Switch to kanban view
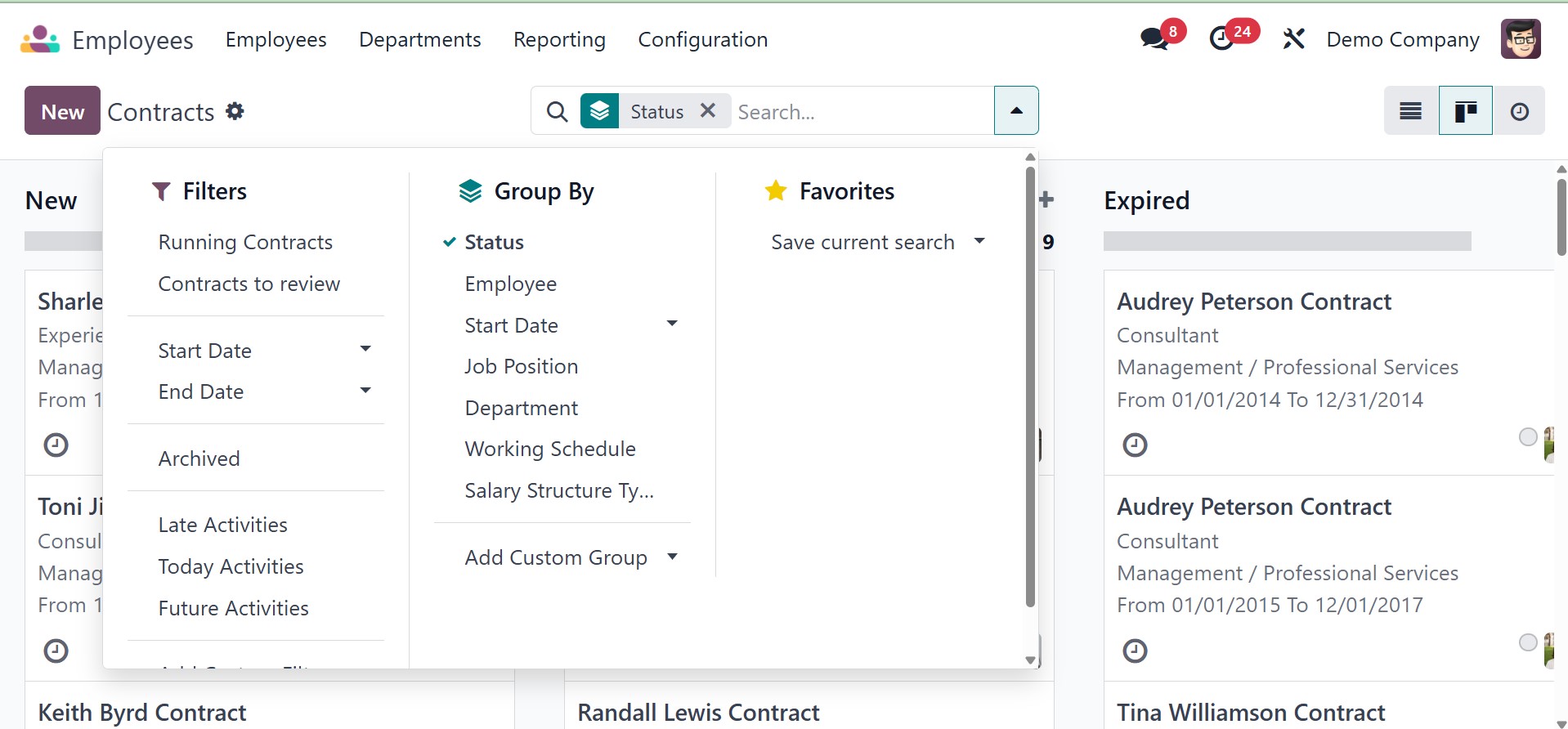1568x729 pixels. pos(1465,111)
